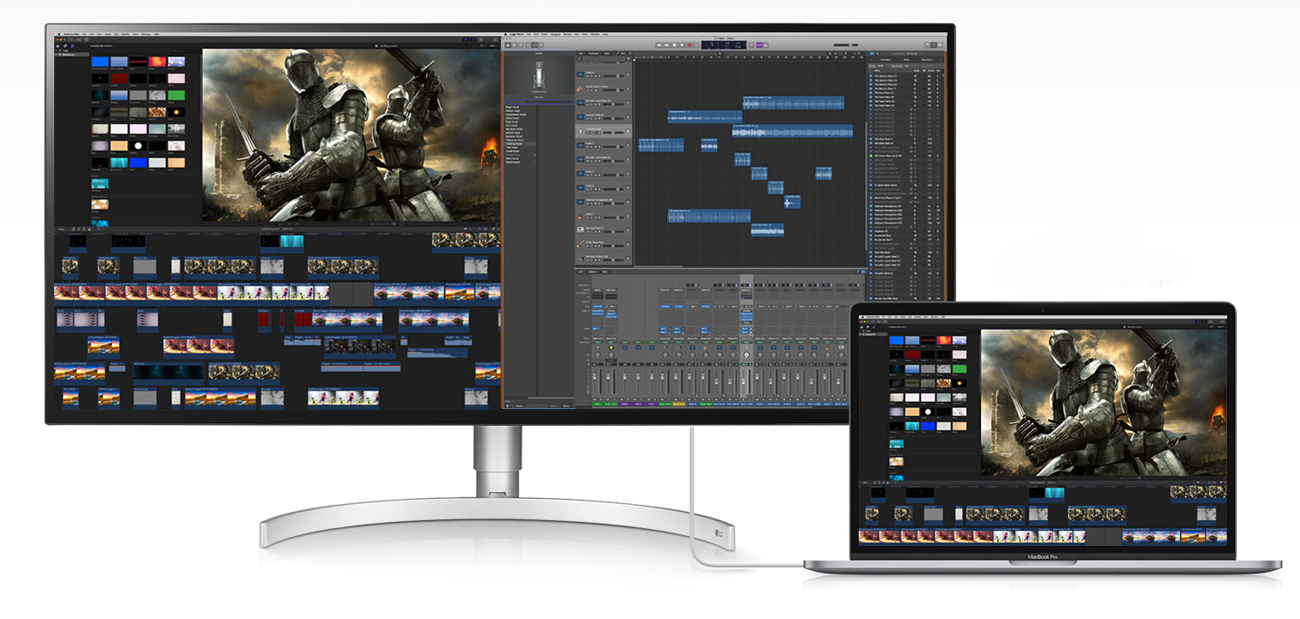This screenshot has width=1300, height=619.
Task: Show inspector via gray toolbar button on monitor
Action: tap(481, 40)
